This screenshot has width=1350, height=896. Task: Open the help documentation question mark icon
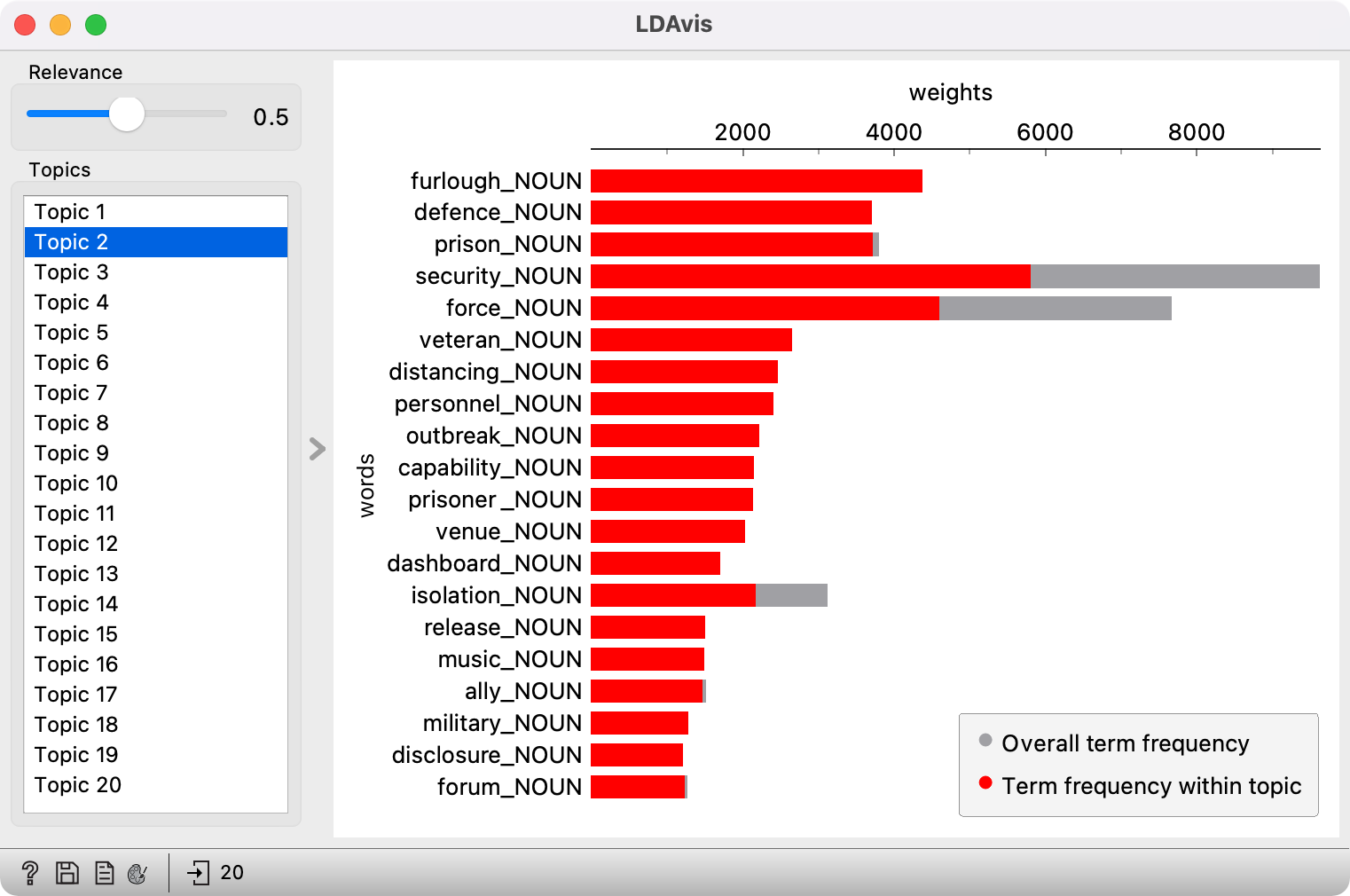pos(29,873)
